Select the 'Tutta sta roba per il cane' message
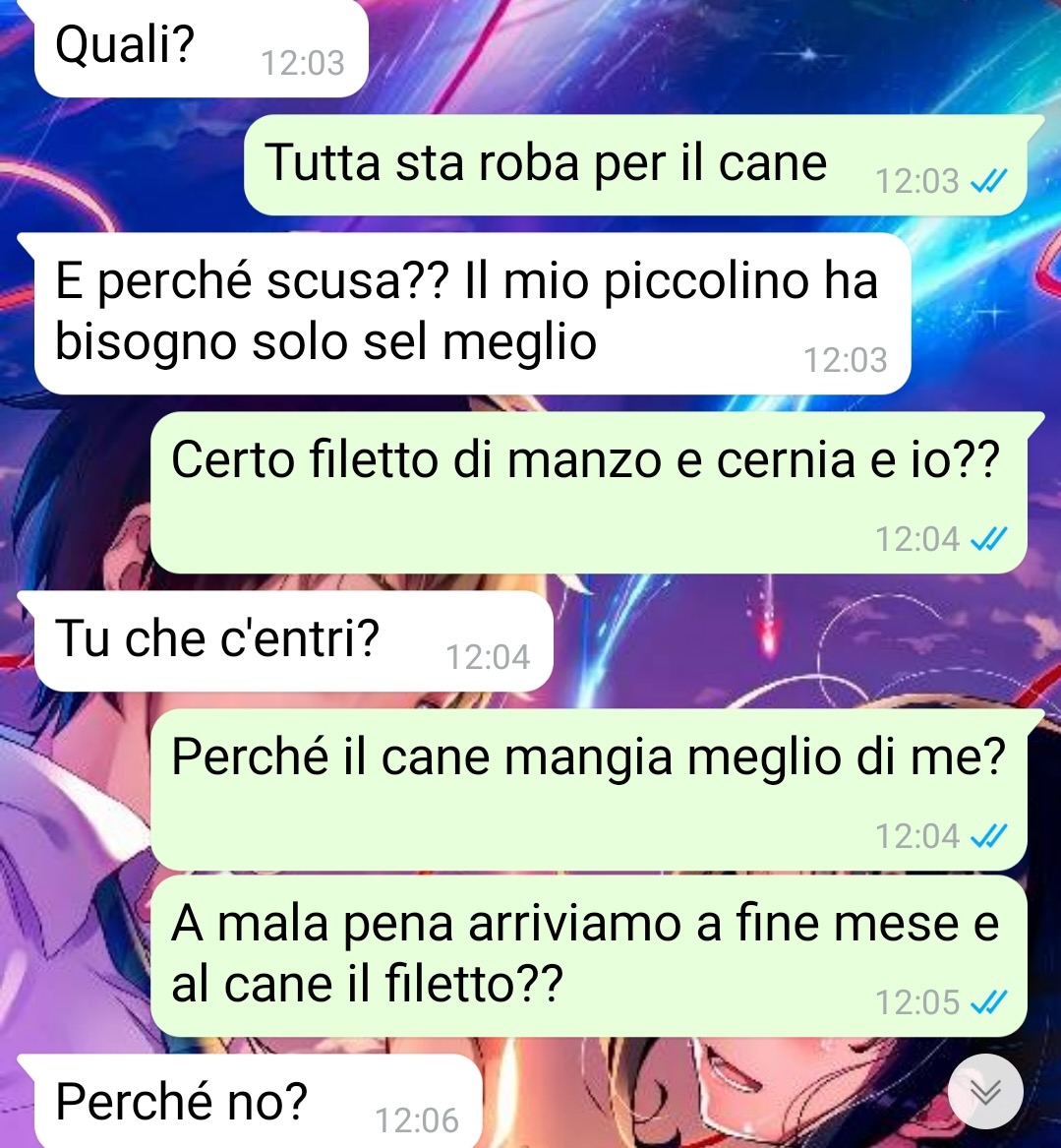Viewport: 1061px width, 1148px height. (x=635, y=164)
